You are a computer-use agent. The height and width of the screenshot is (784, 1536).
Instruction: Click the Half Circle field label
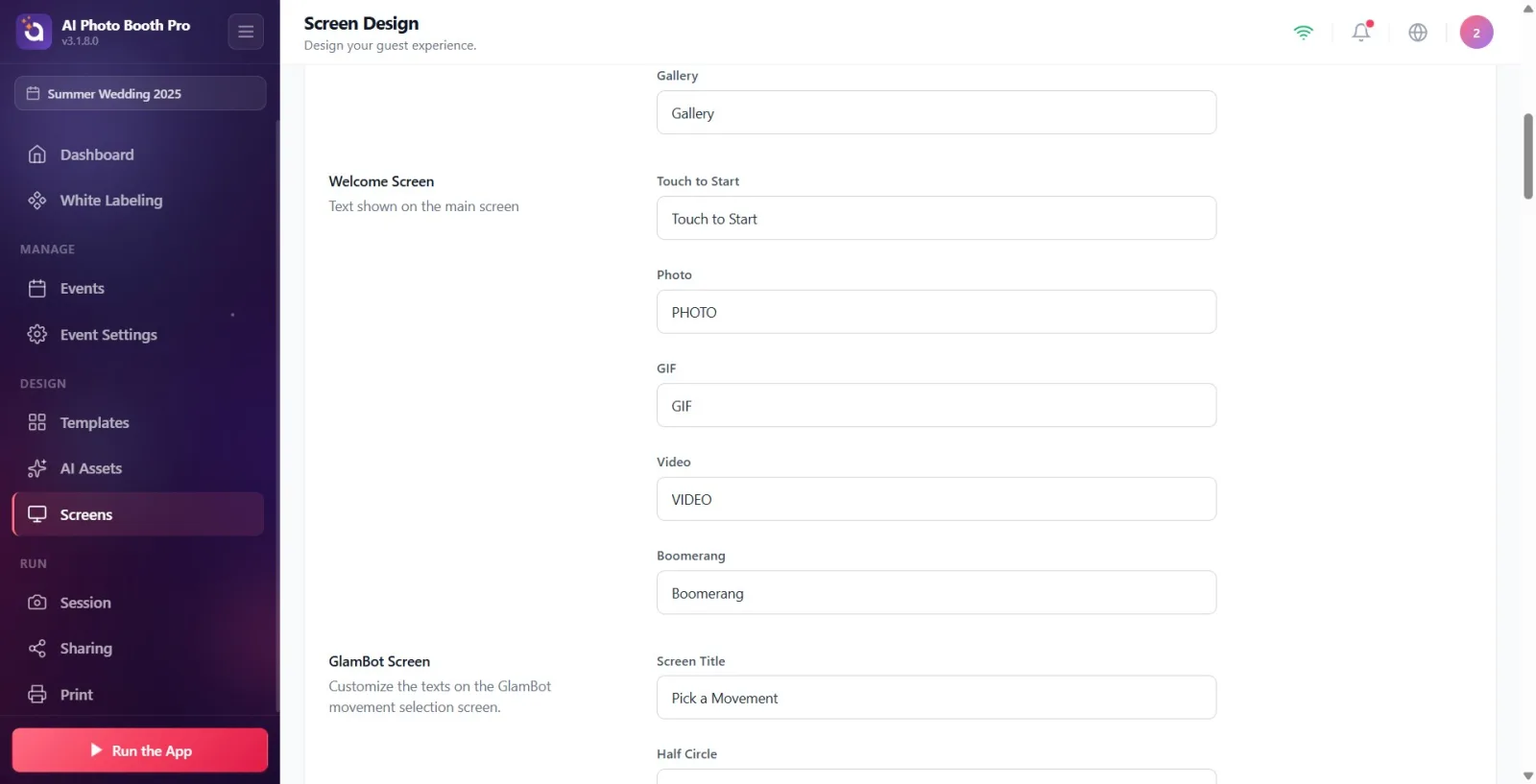(686, 754)
